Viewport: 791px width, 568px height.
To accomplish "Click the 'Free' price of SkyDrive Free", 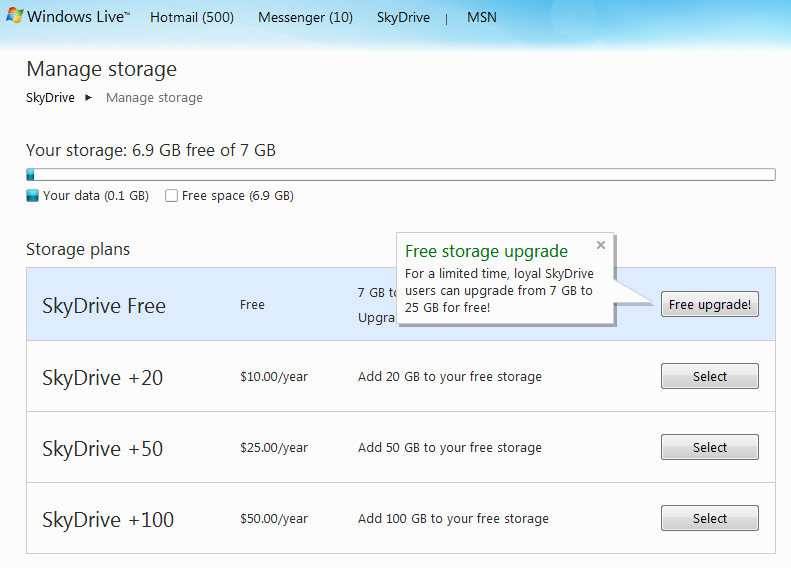I will point(252,305).
